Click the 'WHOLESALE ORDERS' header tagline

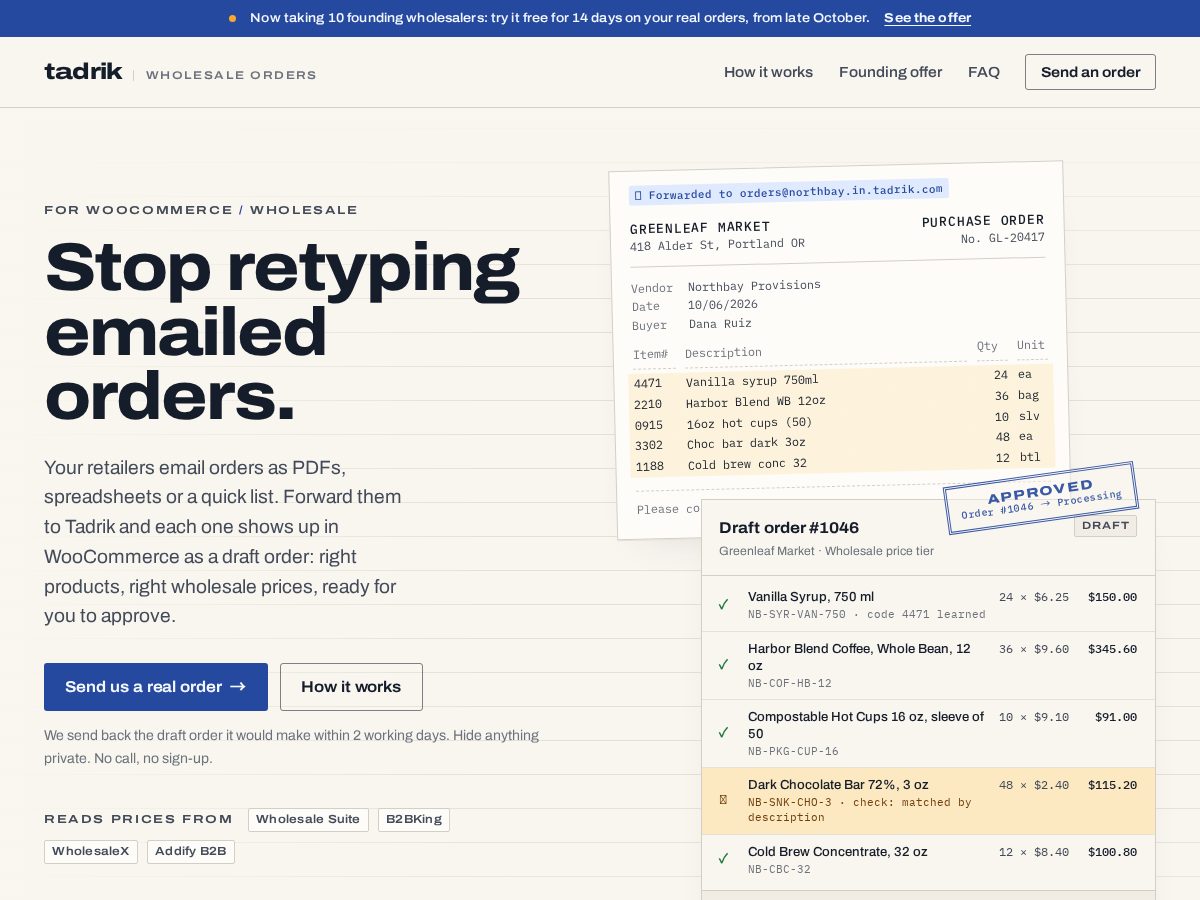coord(231,75)
